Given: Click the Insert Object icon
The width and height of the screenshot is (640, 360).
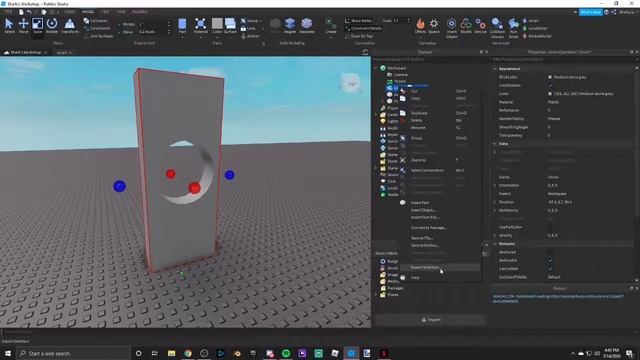Looking at the screenshot, I should 451,28.
